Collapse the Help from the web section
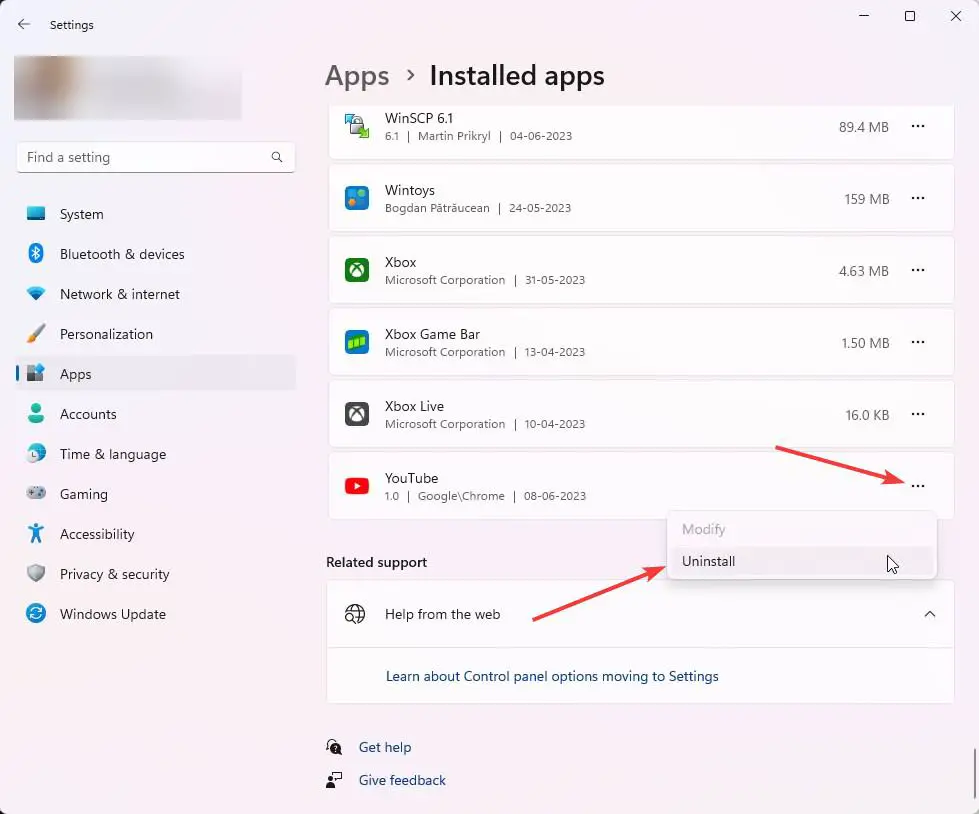979x814 pixels. pos(929,614)
